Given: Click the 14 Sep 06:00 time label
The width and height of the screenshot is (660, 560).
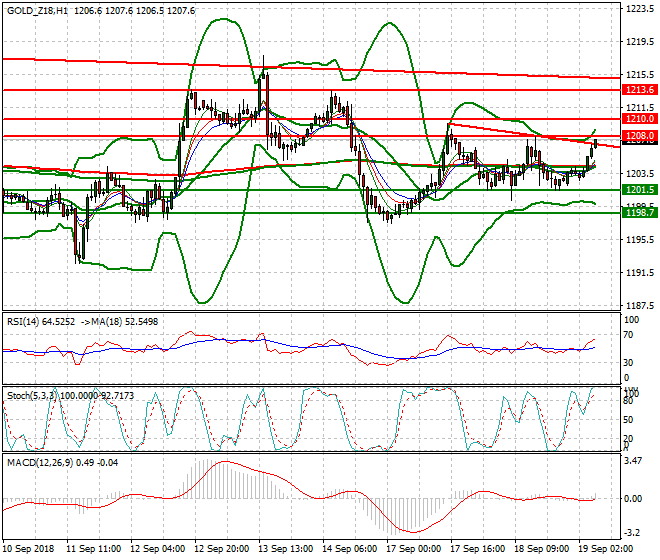Looking at the screenshot, I should coord(350,549).
